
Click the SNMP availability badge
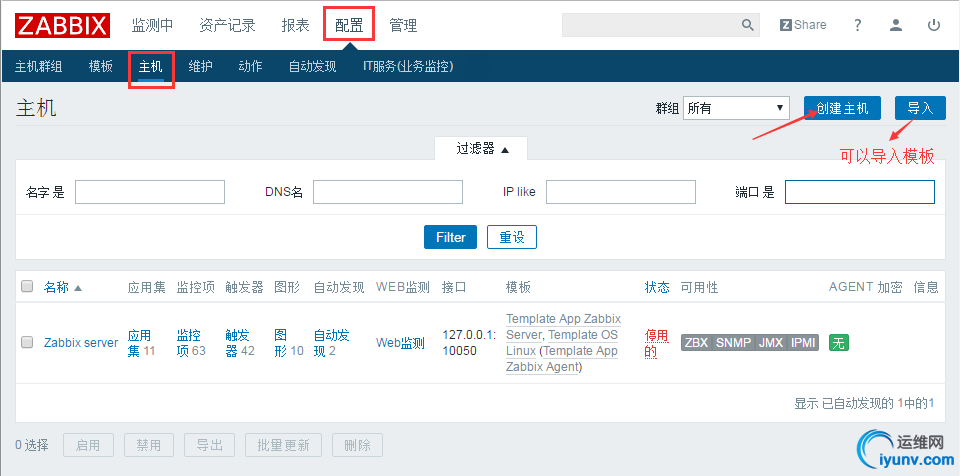[x=733, y=343]
